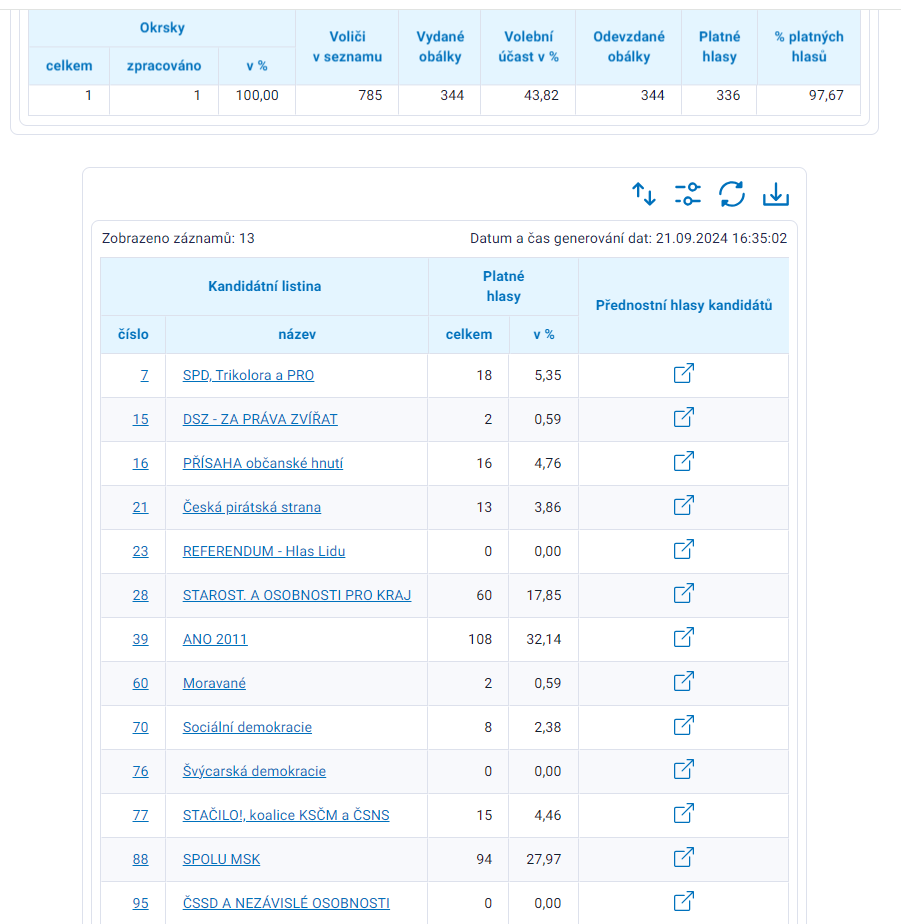Open the Česká pirátská strana link
The height and width of the screenshot is (924, 901).
pyautogui.click(x=252, y=507)
